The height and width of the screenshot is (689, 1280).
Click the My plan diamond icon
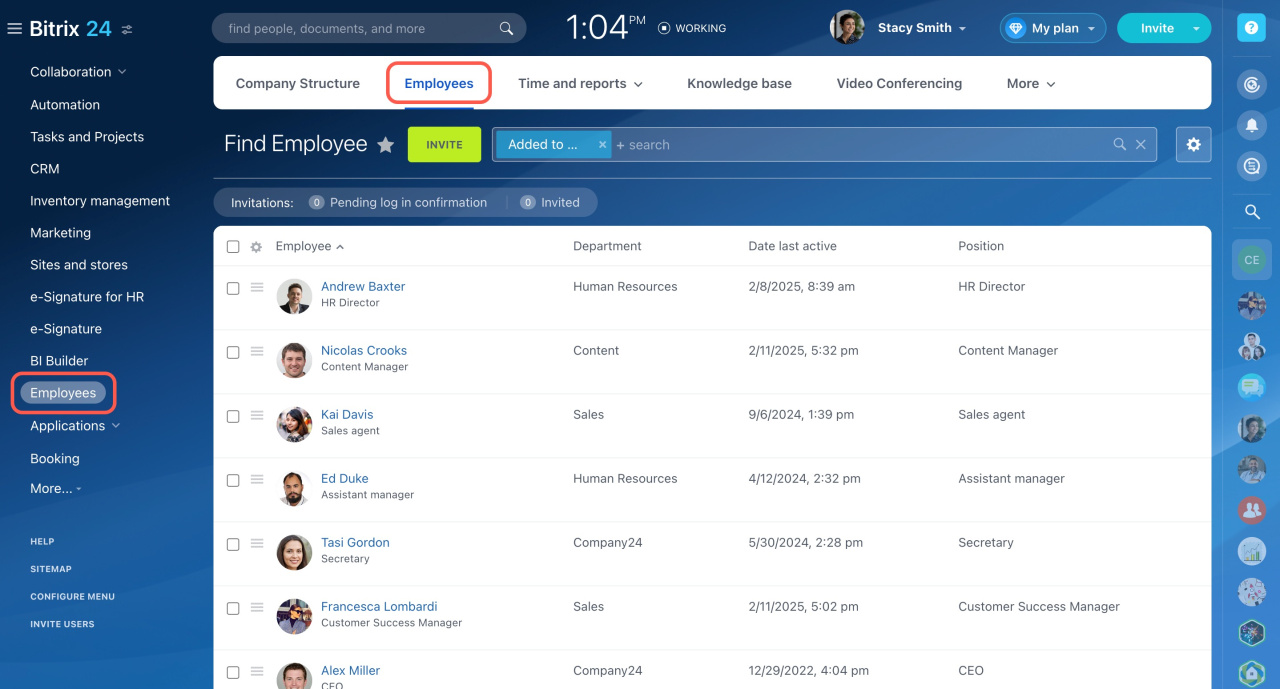coord(1015,29)
